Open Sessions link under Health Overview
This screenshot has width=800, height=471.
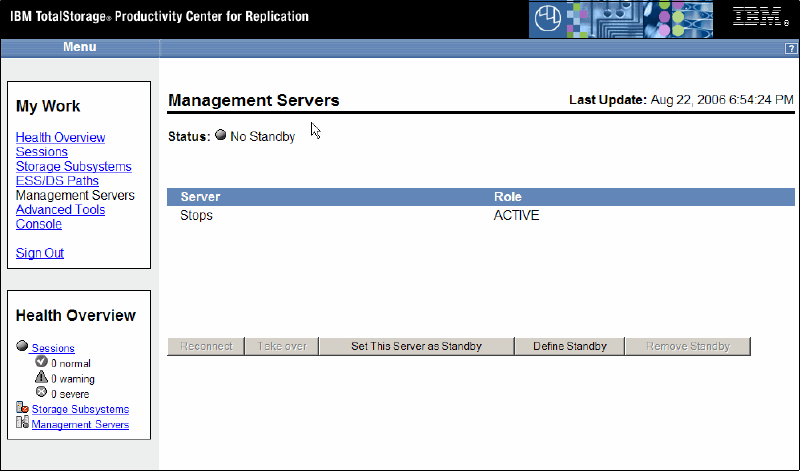pyautogui.click(x=53, y=348)
